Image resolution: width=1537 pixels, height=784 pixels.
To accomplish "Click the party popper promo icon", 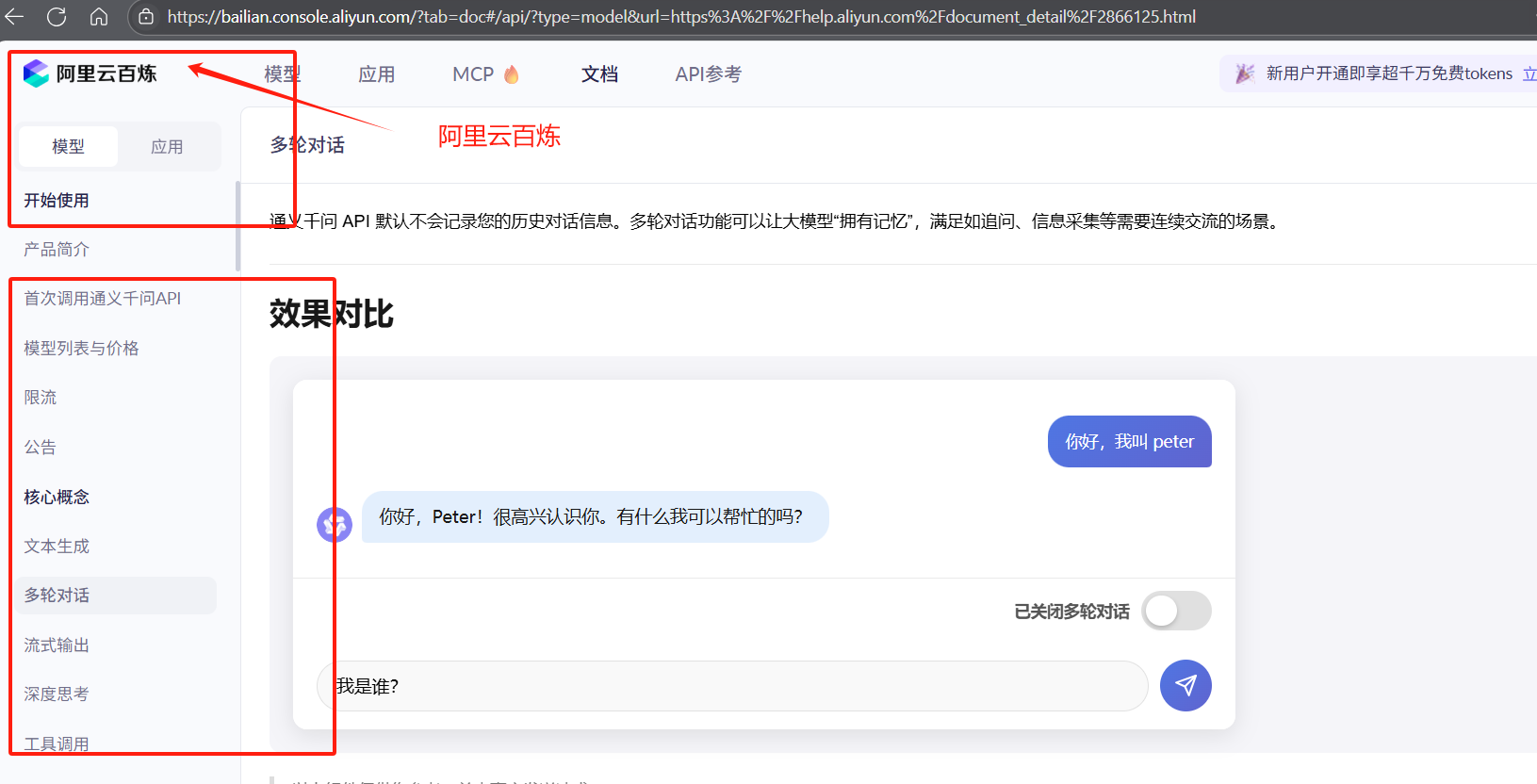I will (1245, 73).
